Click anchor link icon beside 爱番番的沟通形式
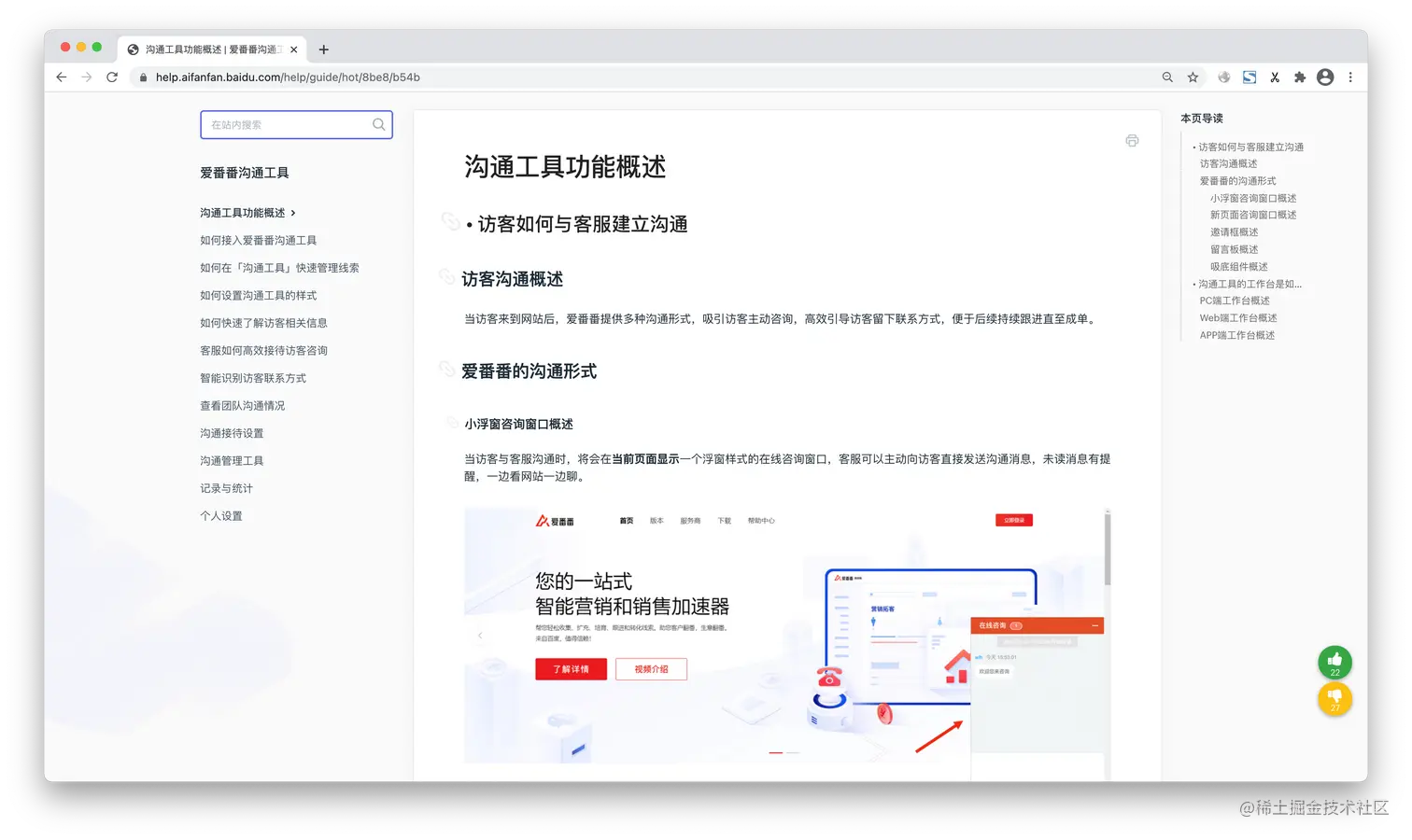 point(447,369)
